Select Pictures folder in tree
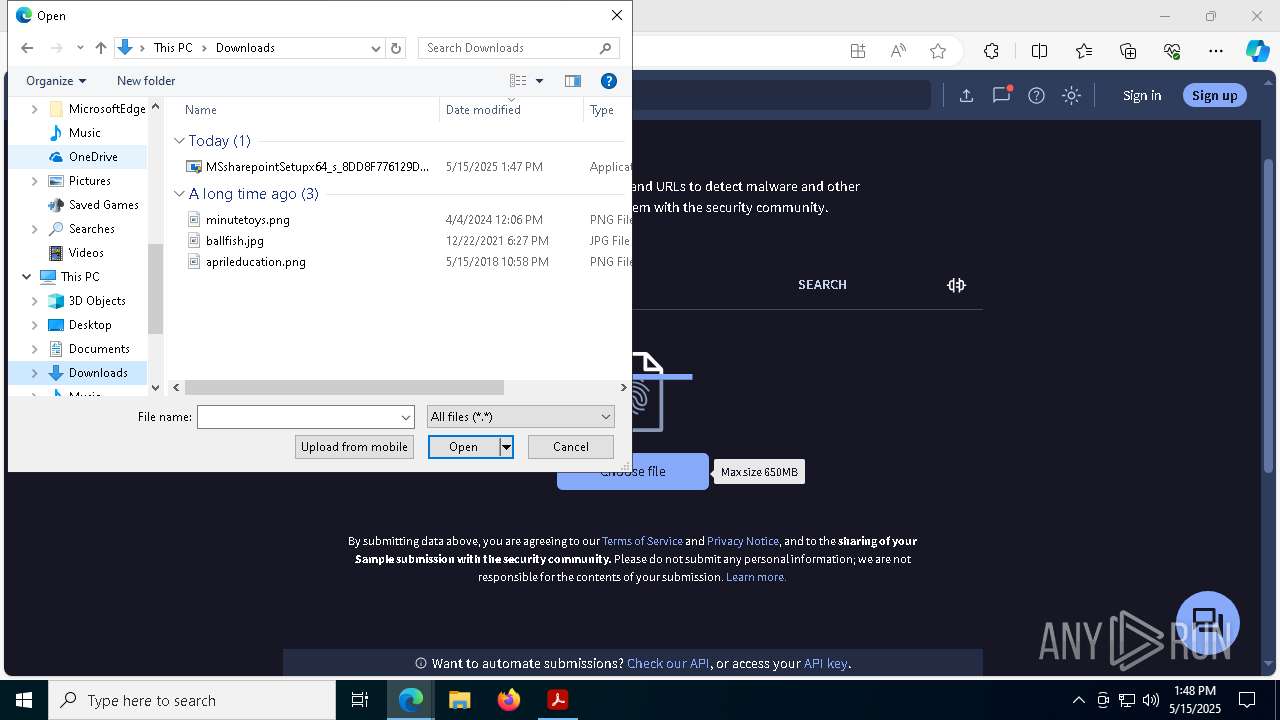The image size is (1280, 720). coord(89,181)
